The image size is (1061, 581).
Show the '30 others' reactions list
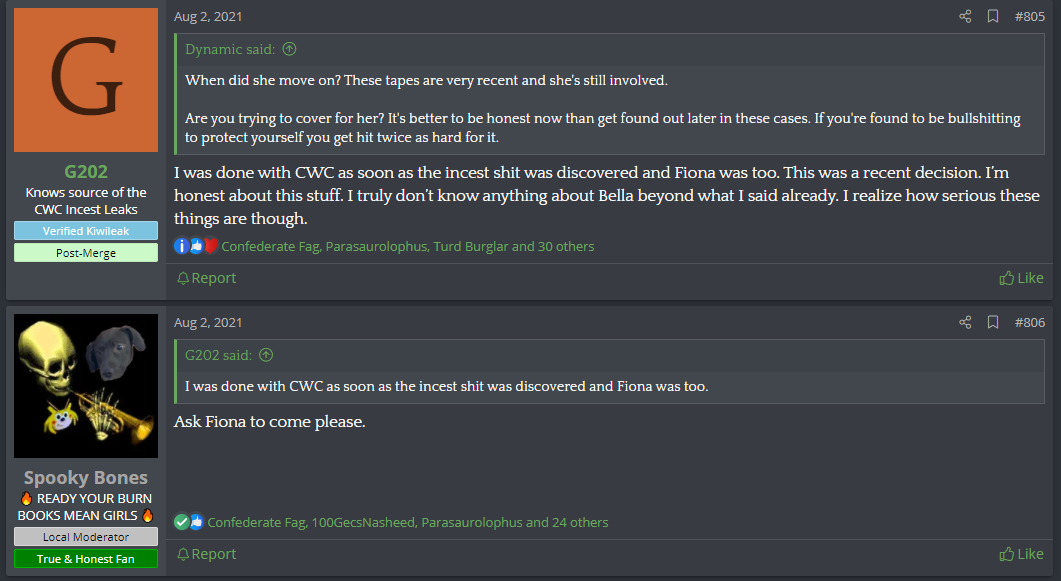(x=566, y=246)
